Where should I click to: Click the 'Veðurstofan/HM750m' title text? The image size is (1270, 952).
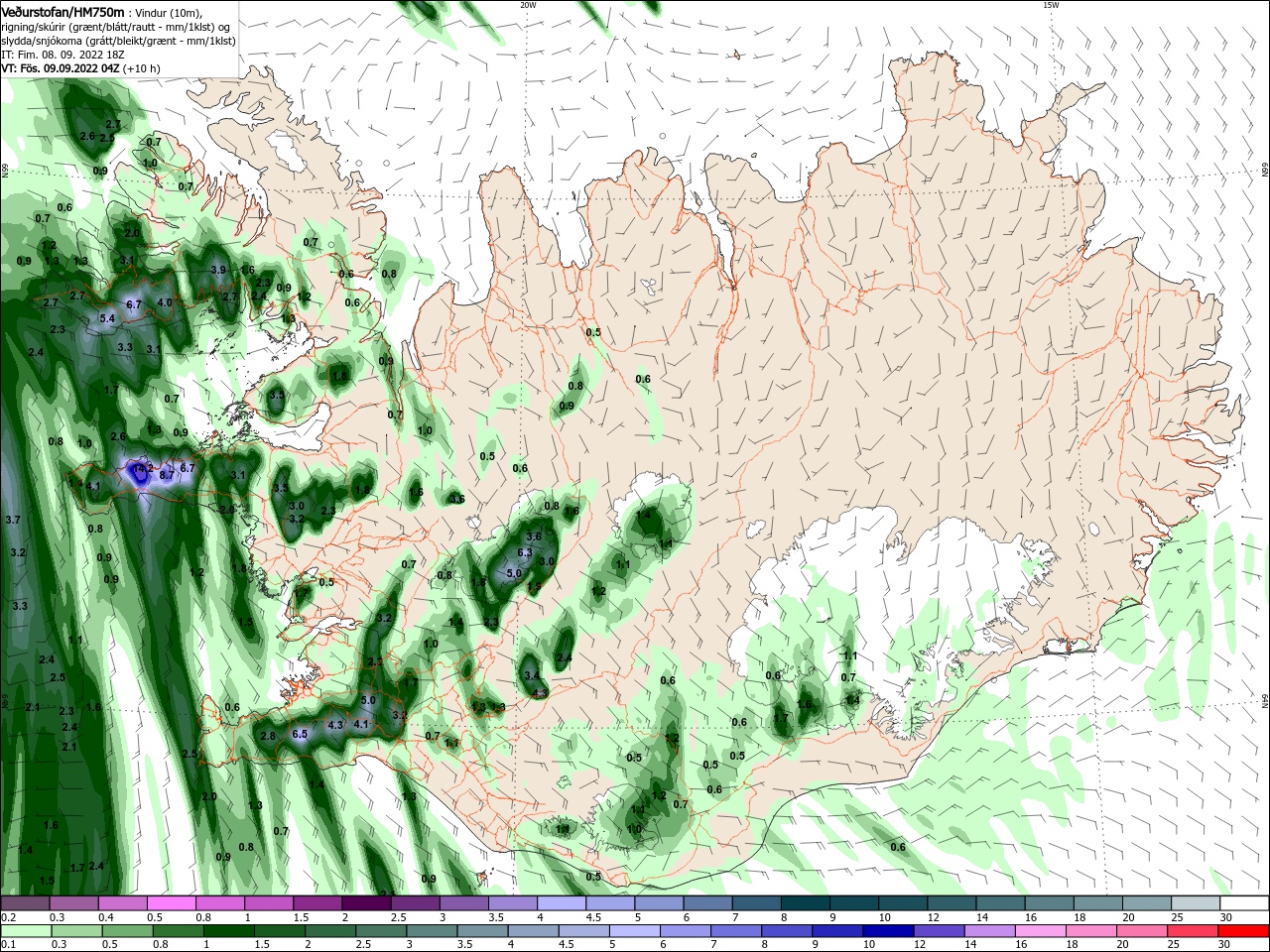click(63, 11)
